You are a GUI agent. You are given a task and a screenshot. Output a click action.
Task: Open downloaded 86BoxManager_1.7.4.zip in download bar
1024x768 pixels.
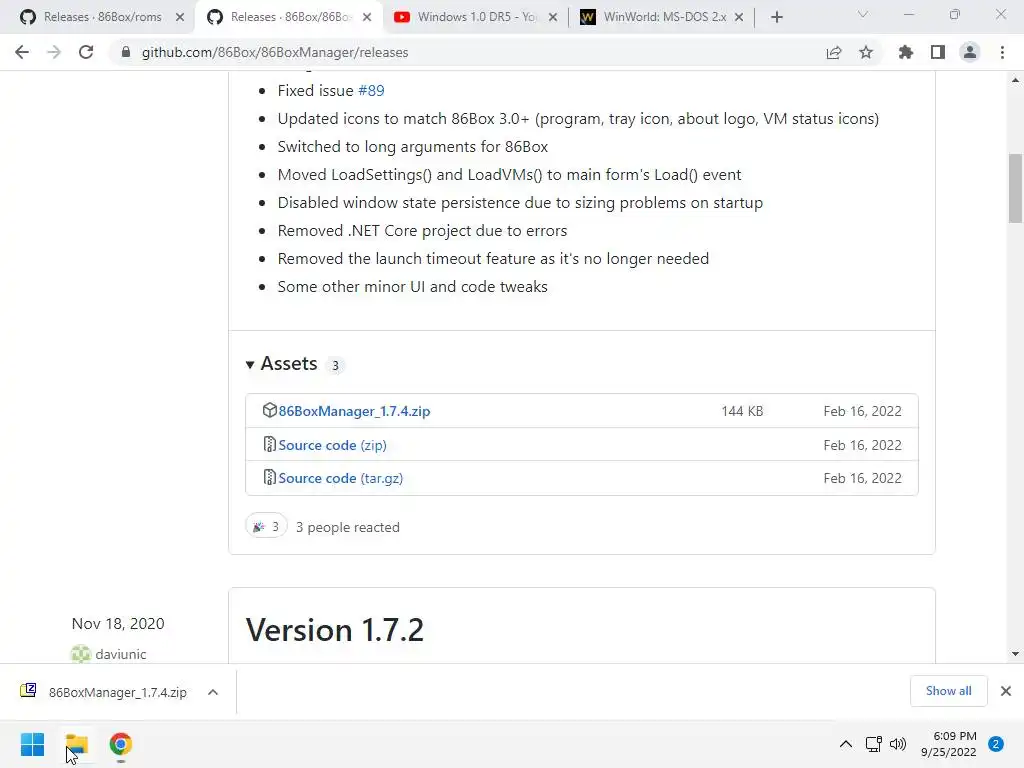click(x=118, y=692)
